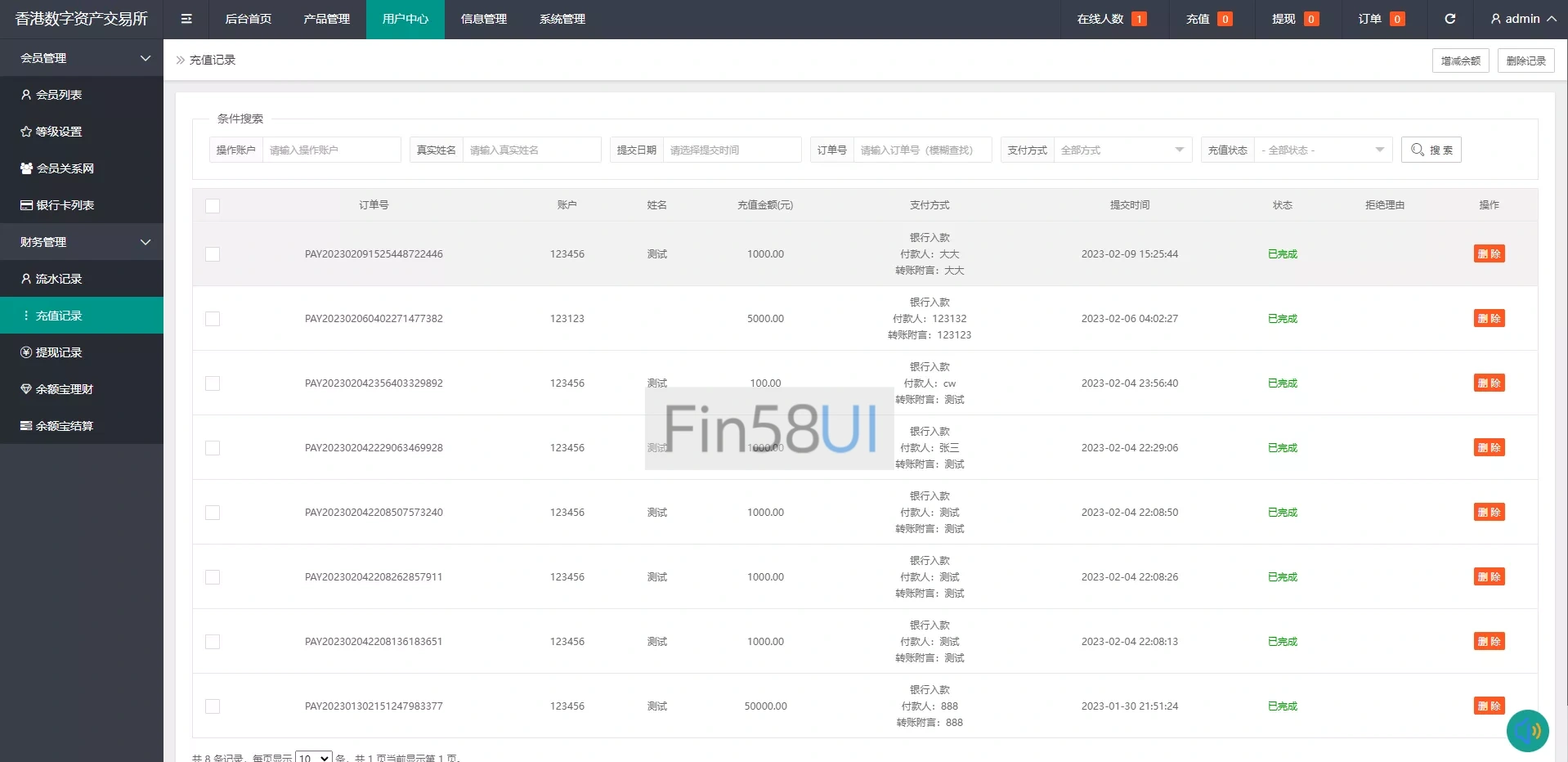Viewport: 1568px width, 762px height.
Task: Open 提现记录 in the sidebar
Action: (x=59, y=352)
